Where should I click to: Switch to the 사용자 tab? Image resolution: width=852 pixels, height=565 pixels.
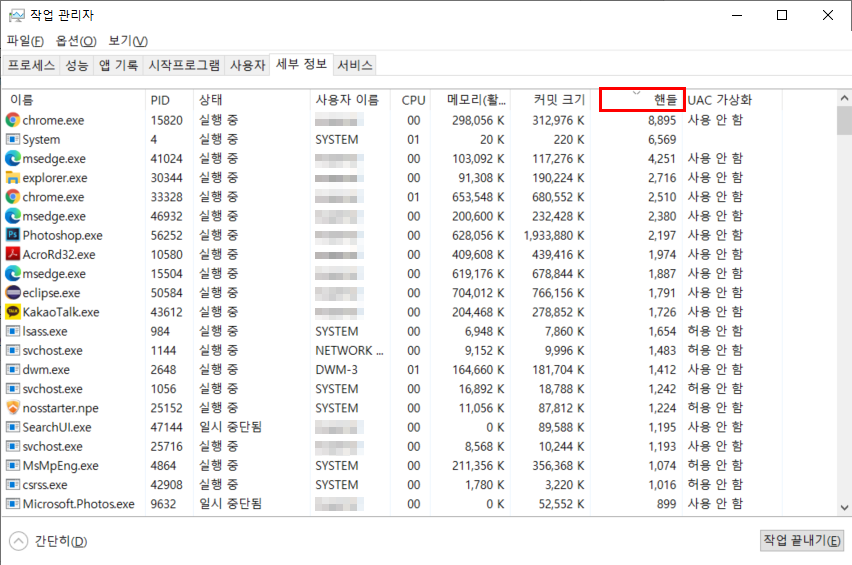(248, 65)
